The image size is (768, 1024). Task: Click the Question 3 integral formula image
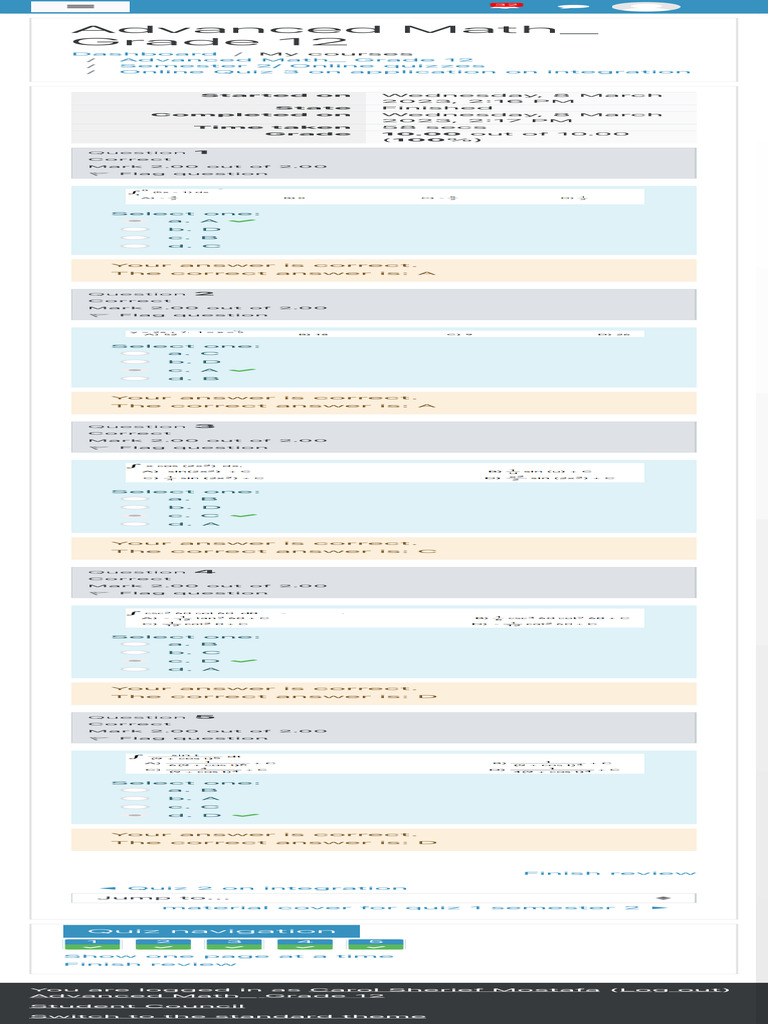(385, 472)
